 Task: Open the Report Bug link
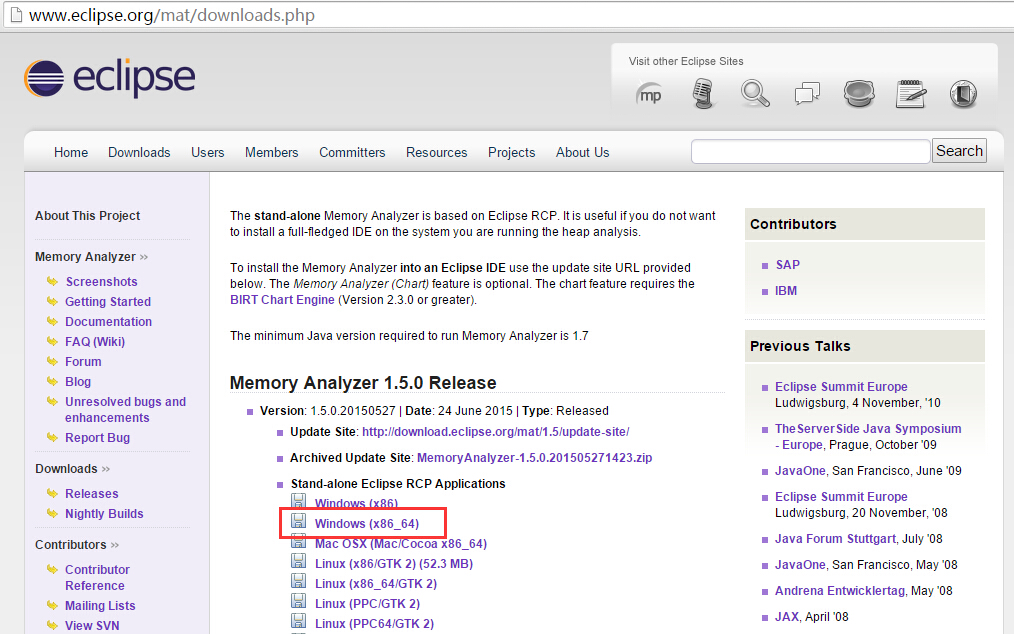(x=98, y=438)
